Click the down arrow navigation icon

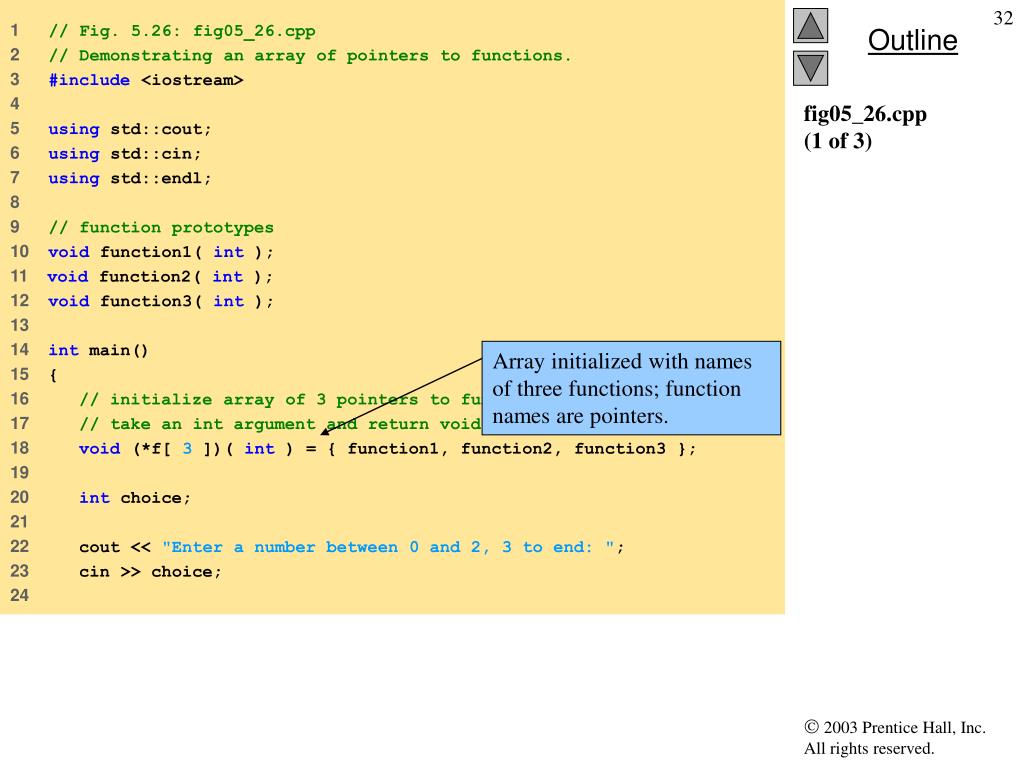pos(810,68)
